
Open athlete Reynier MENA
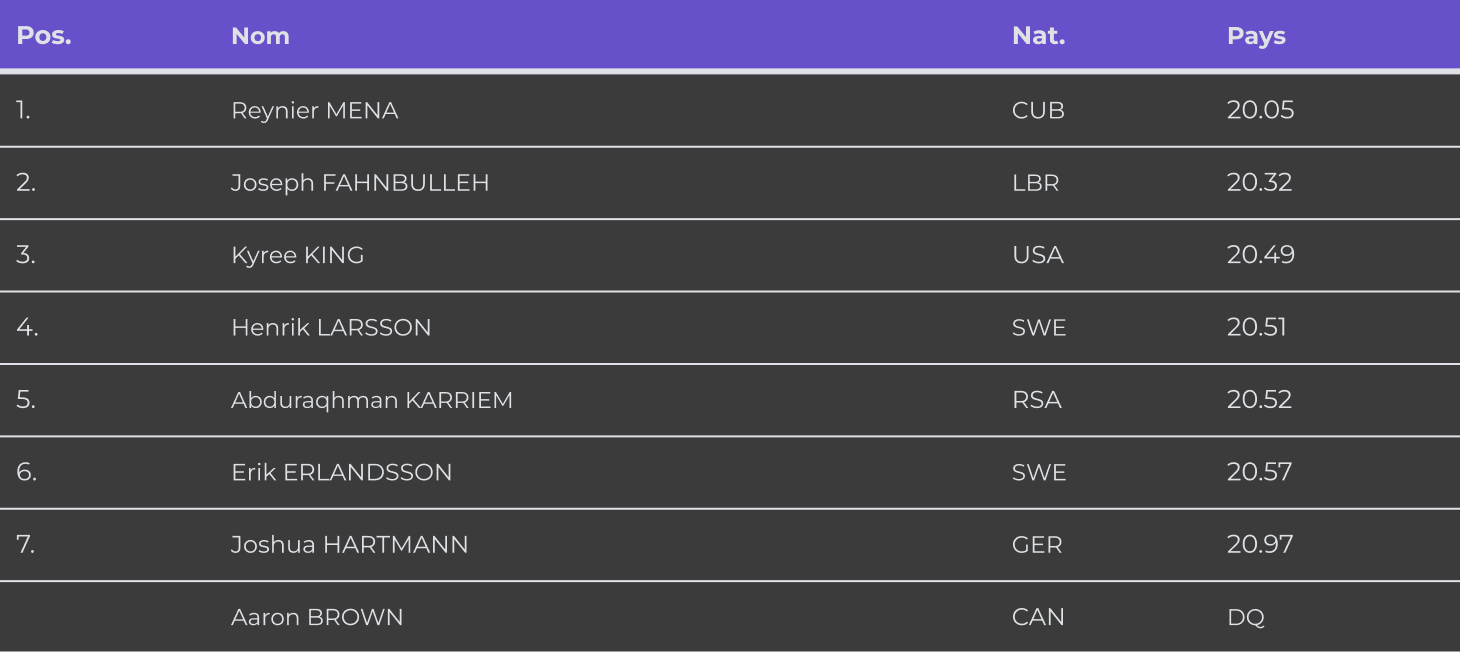[x=314, y=110]
